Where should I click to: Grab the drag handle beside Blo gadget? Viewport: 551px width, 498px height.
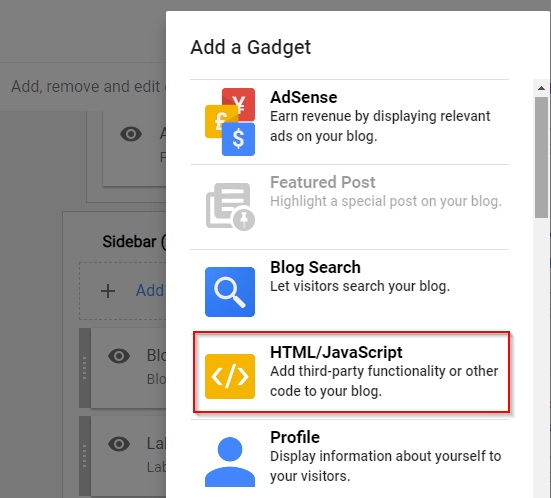click(x=85, y=368)
